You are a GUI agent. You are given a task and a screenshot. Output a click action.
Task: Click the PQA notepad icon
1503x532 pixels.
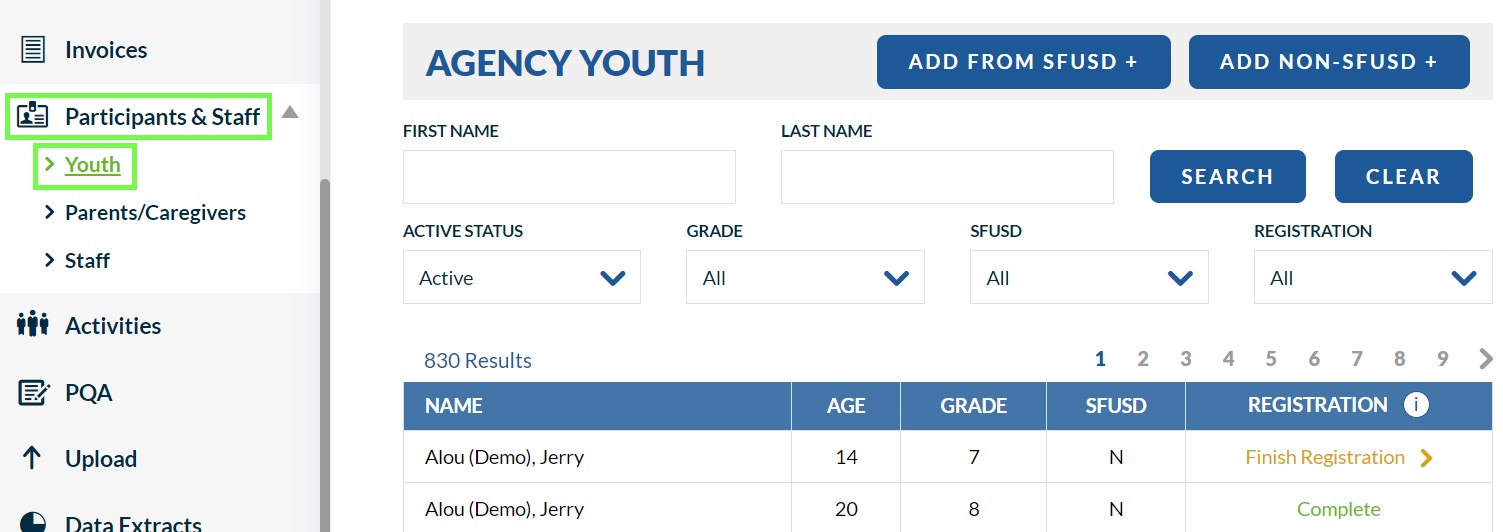coord(34,392)
